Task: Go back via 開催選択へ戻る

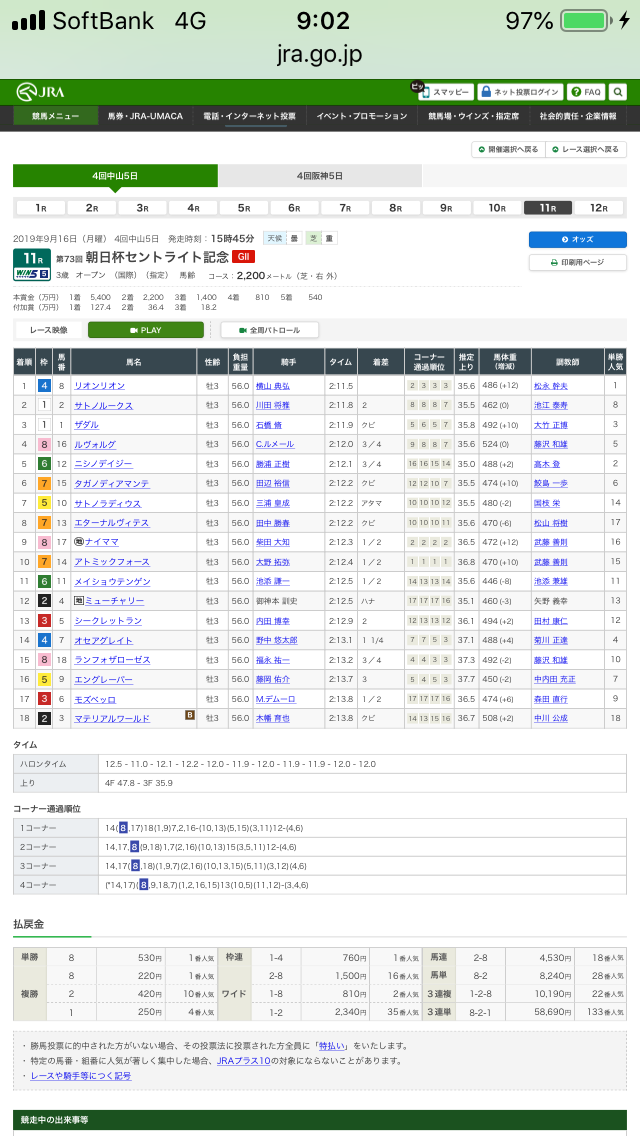Action: point(507,150)
